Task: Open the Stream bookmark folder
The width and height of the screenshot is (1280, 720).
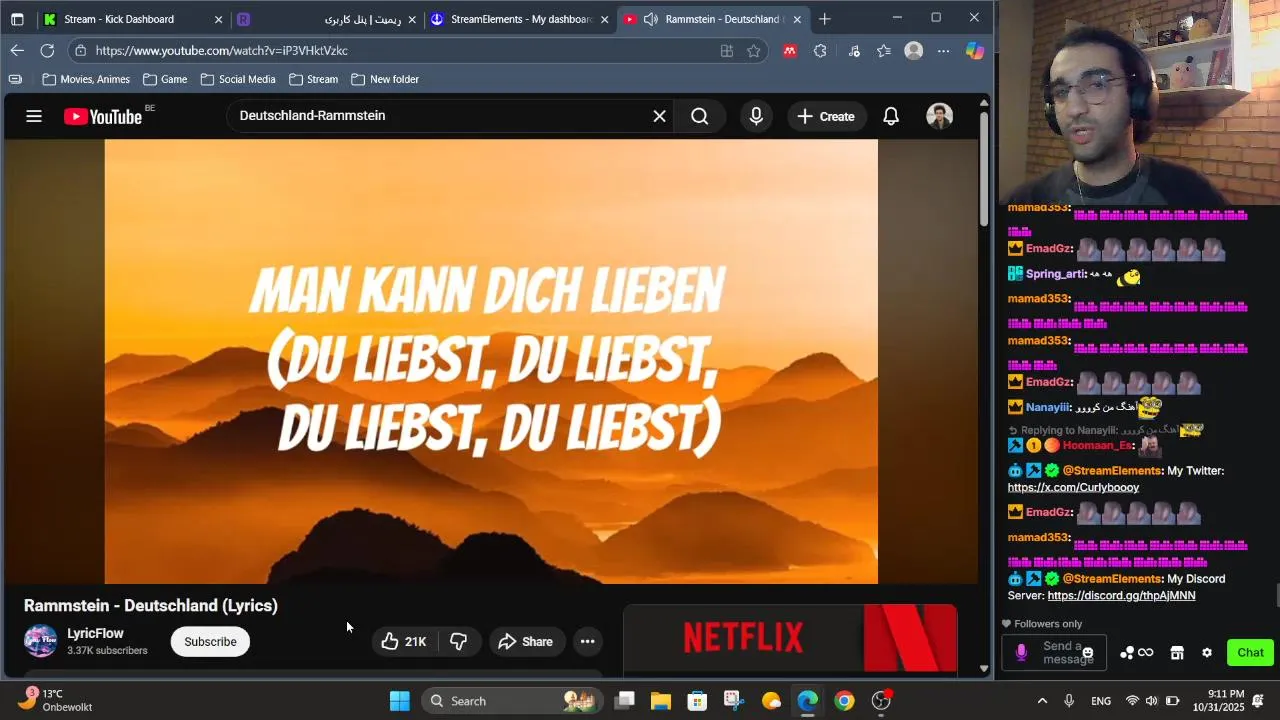Action: point(313,79)
